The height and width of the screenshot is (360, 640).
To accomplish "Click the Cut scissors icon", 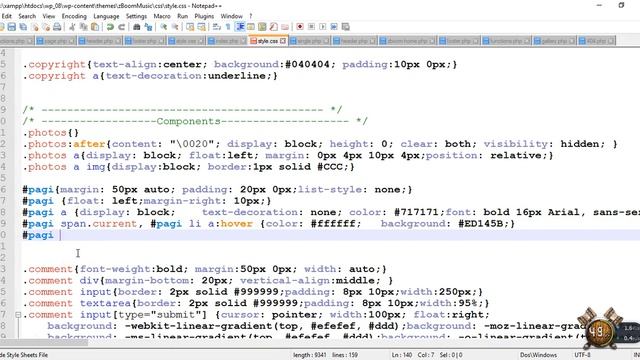I will click(72, 27).
